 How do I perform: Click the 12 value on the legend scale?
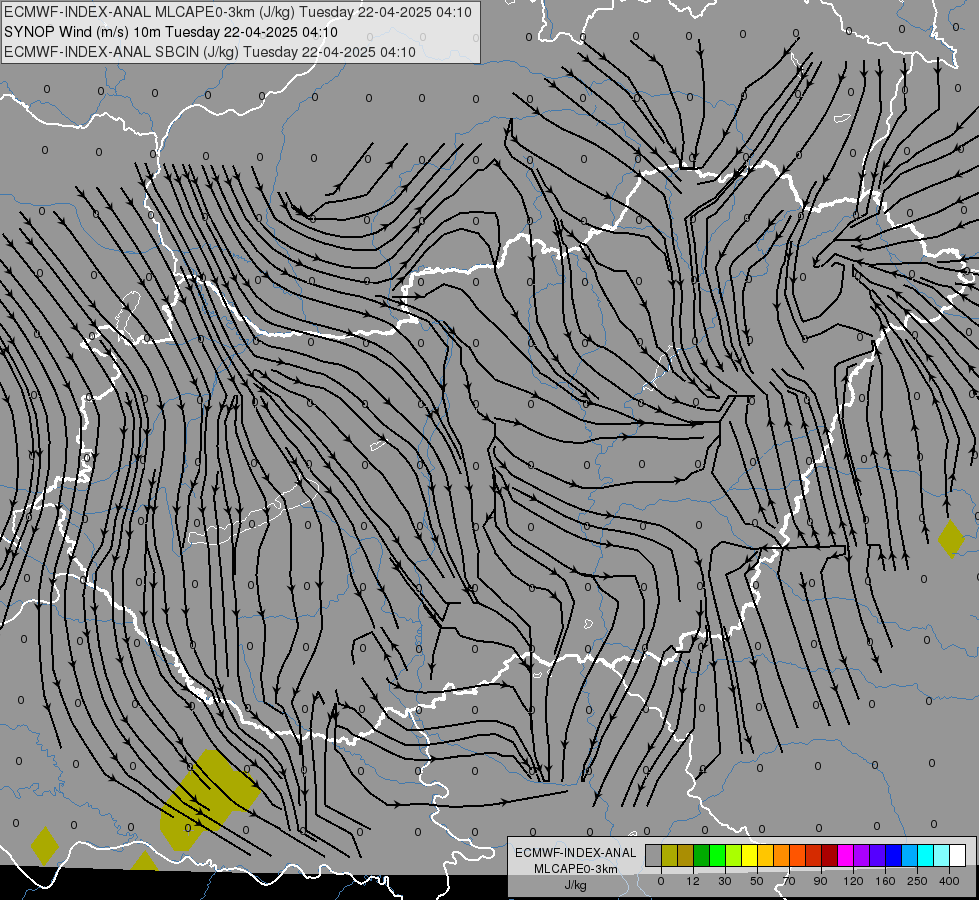click(693, 881)
